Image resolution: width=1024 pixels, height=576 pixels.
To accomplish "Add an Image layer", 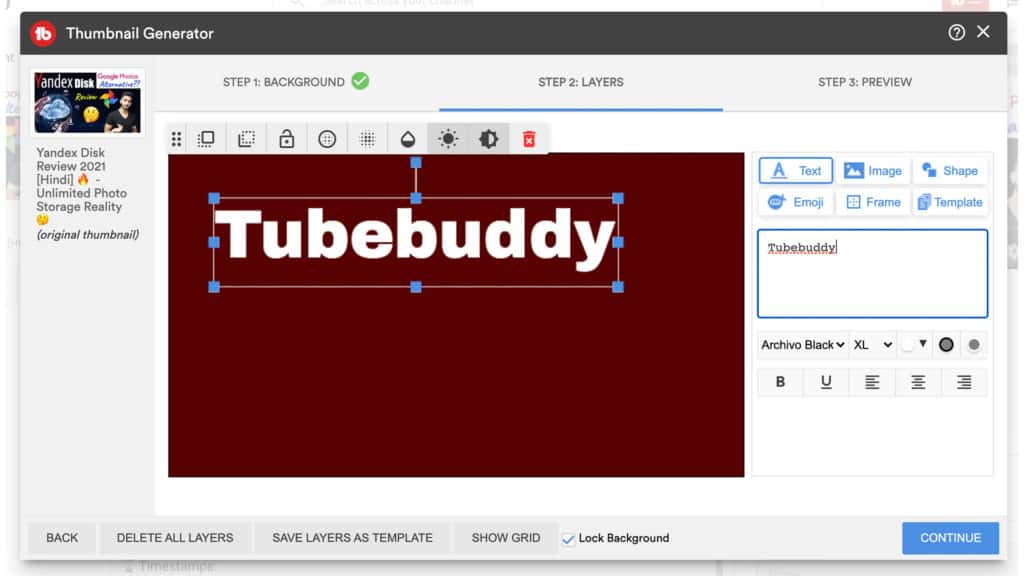I will [x=872, y=170].
